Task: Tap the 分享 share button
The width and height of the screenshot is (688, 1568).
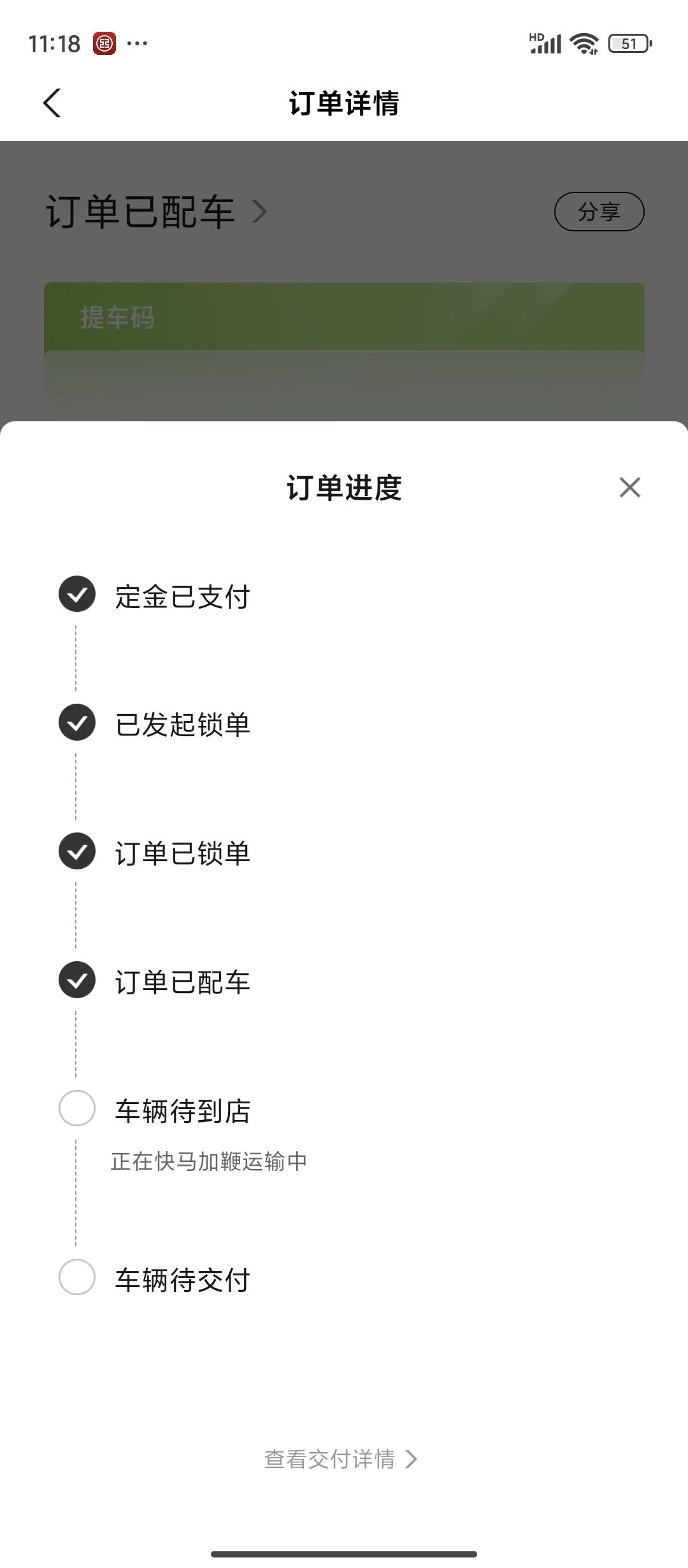Action: (x=599, y=212)
